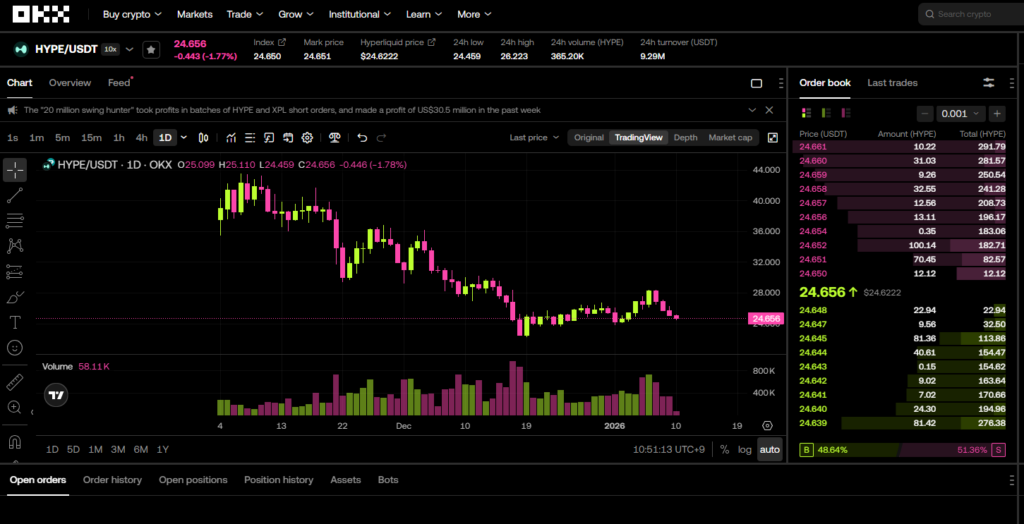Switch chart view to Depth
This screenshot has height=524, width=1024.
tap(685, 138)
